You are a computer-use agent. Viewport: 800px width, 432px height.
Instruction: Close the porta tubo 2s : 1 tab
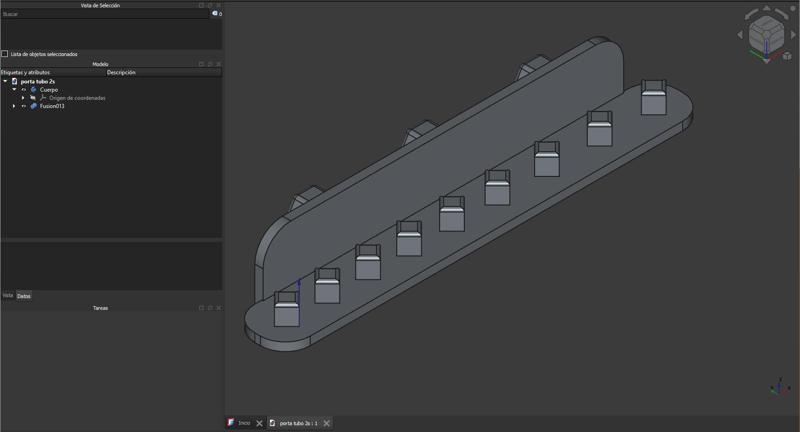327,423
